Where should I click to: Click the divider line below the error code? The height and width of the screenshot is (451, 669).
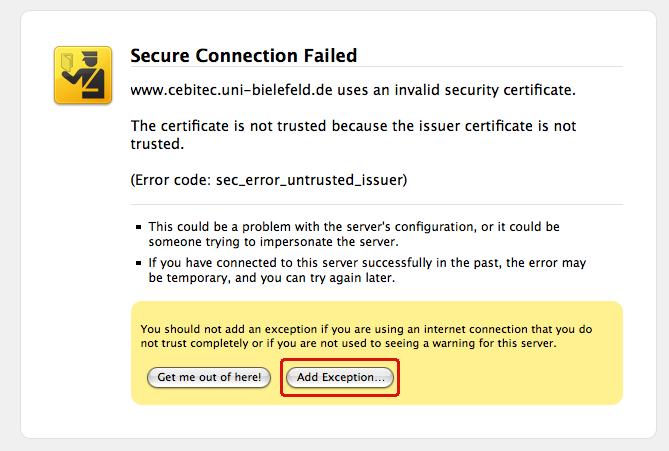pos(377,204)
